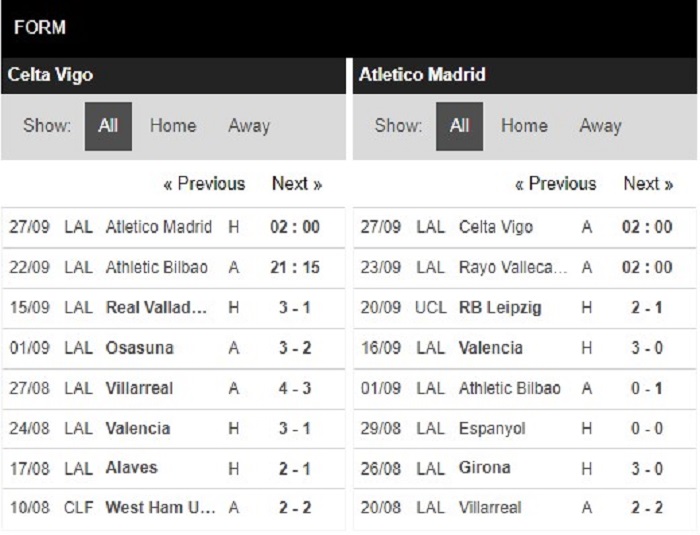
Task: Open the Girona 3 - 0 result
Action: (x=525, y=468)
